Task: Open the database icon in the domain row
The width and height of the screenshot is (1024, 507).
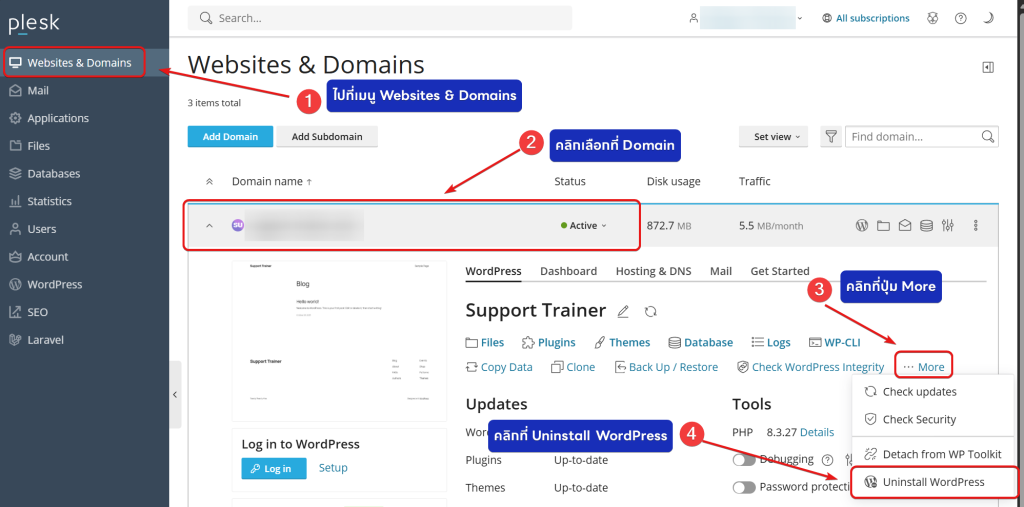Action: [x=927, y=226]
